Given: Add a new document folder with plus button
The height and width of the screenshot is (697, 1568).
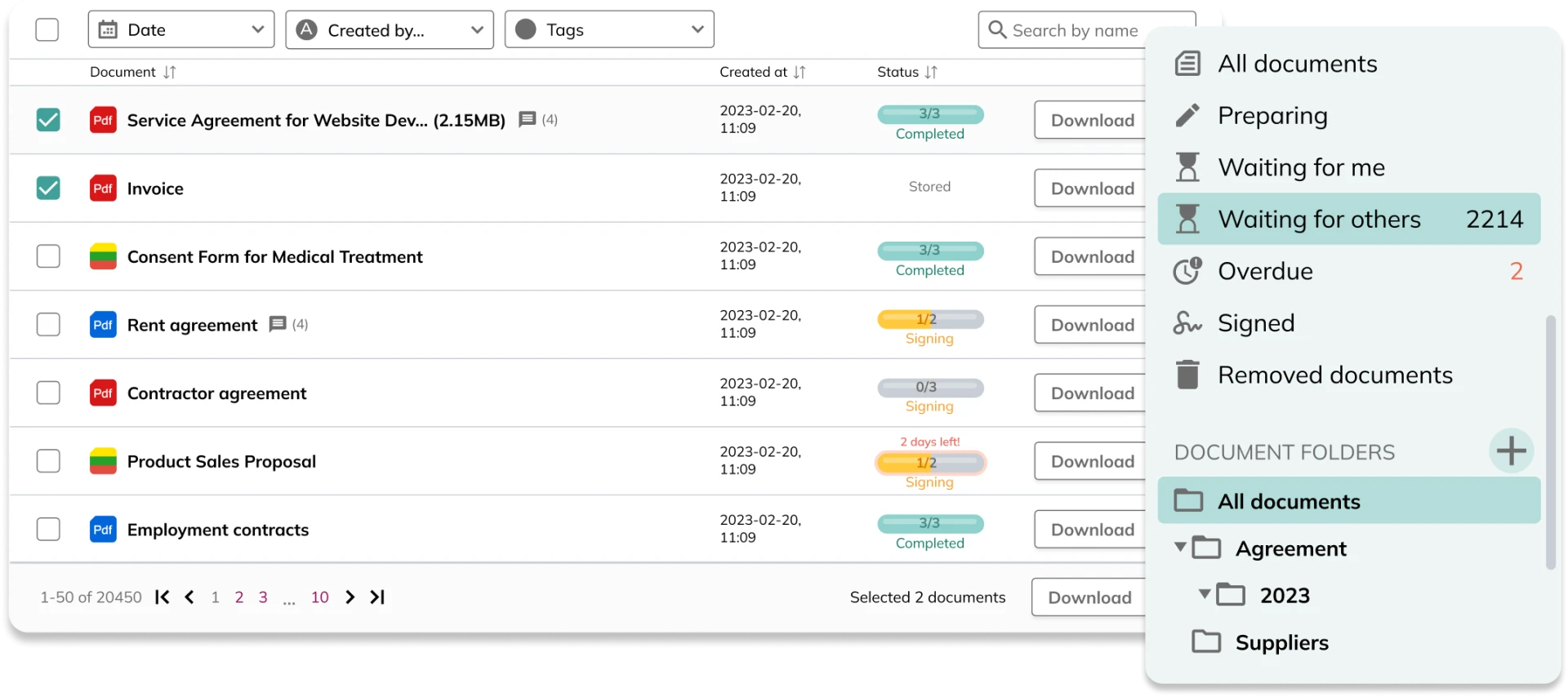Looking at the screenshot, I should 1512,451.
